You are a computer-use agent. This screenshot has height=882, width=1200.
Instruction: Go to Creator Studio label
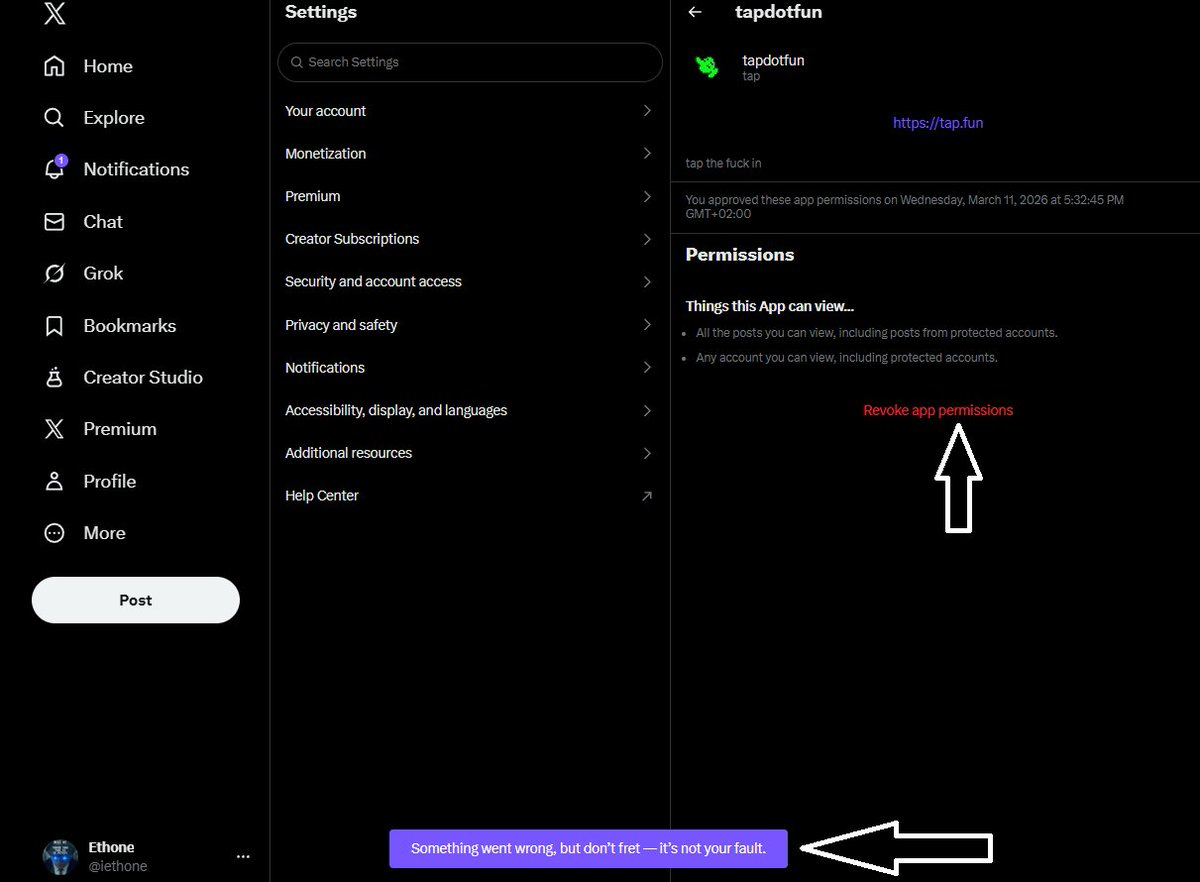click(x=143, y=377)
